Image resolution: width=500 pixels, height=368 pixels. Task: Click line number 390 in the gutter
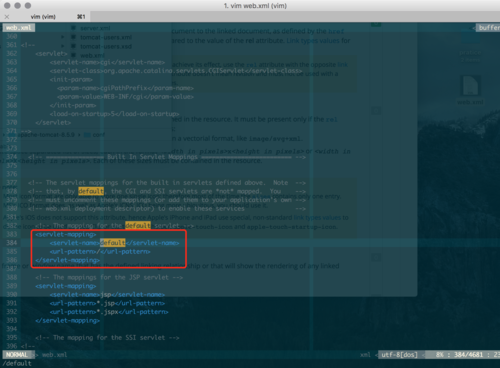12,295
